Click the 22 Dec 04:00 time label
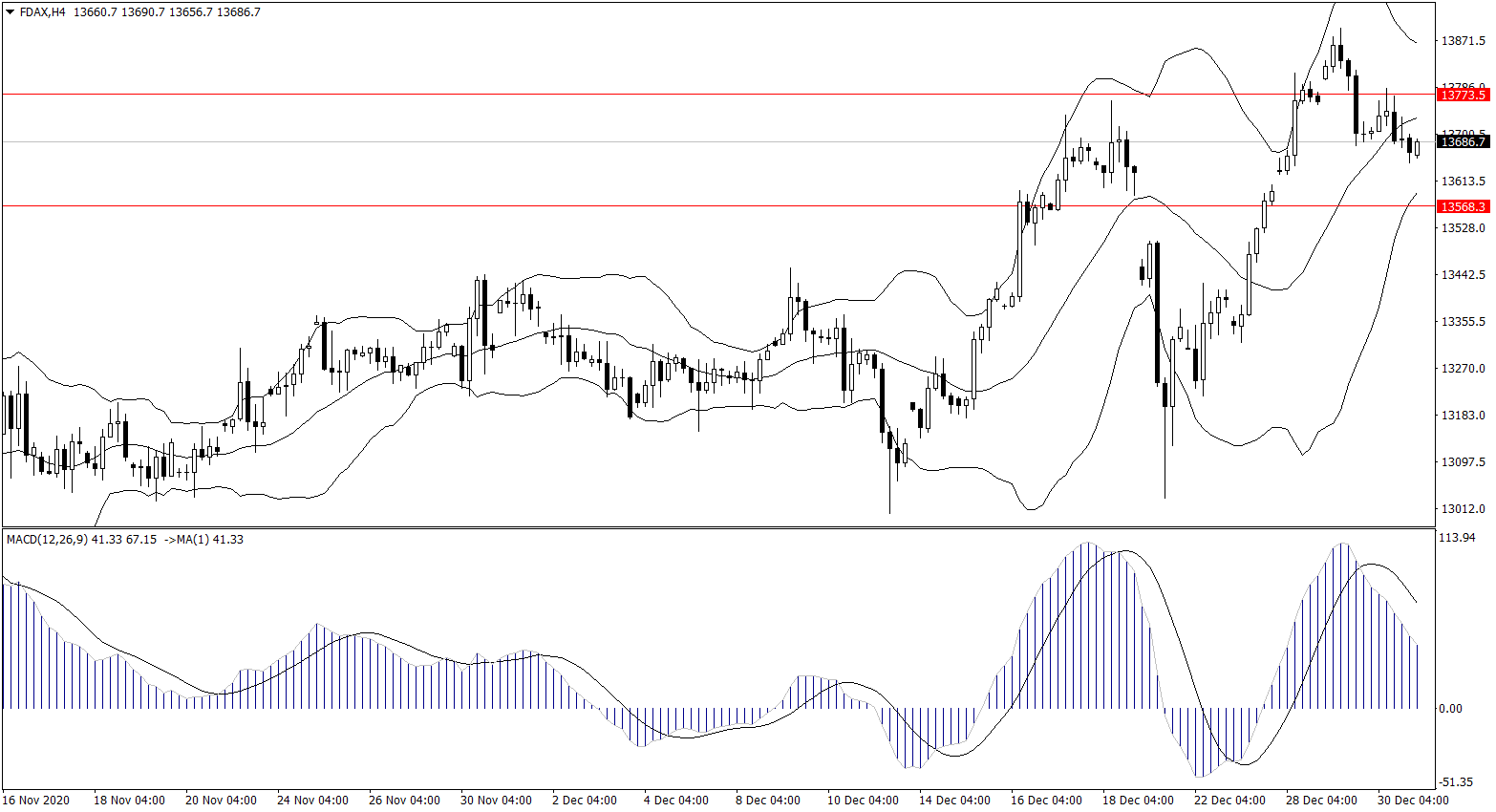Screen dimensions: 1496x812 coord(1229,801)
